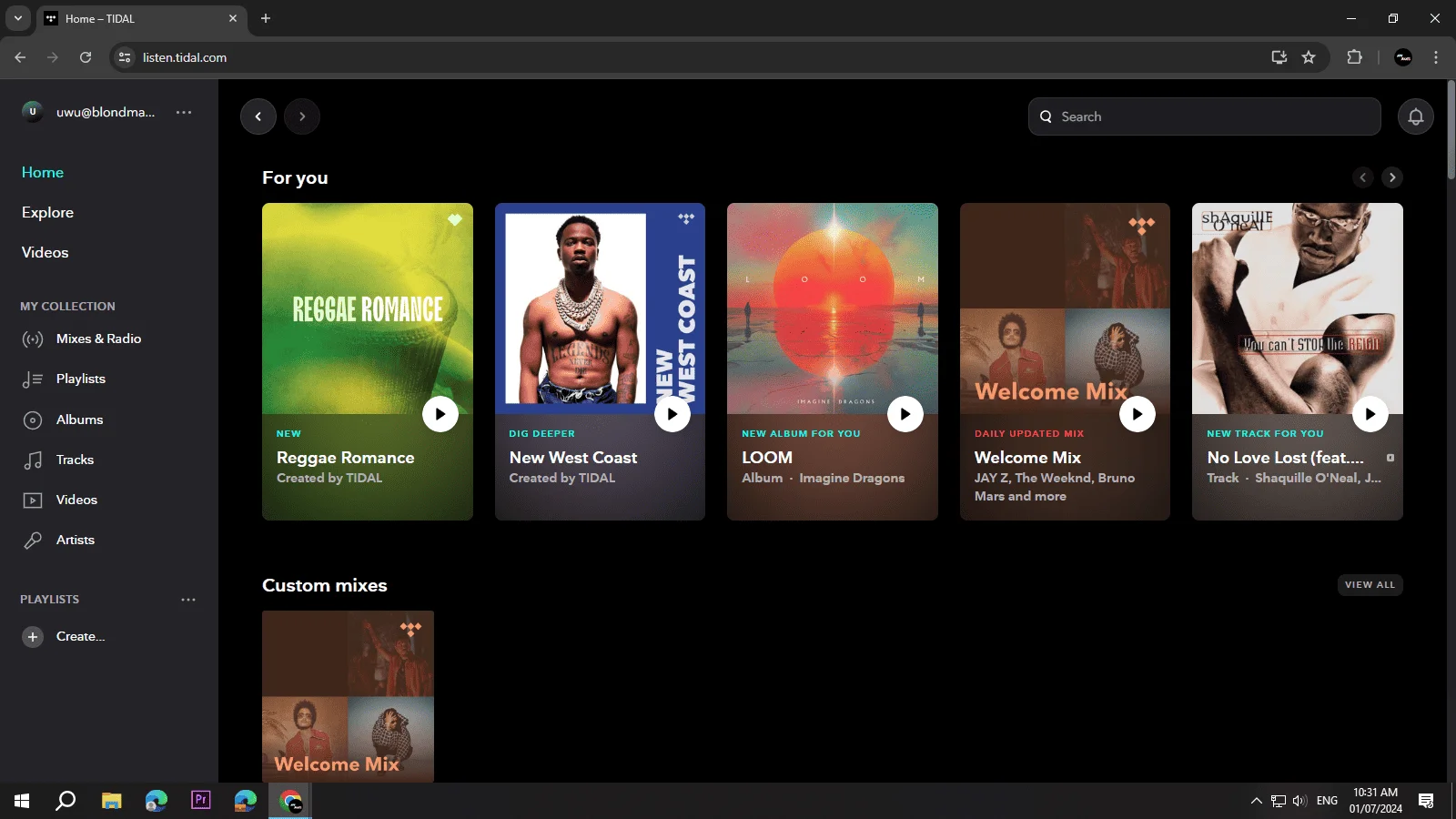Open Shaquille O'Neal artist link
The height and width of the screenshot is (819, 1456).
[1307, 479]
